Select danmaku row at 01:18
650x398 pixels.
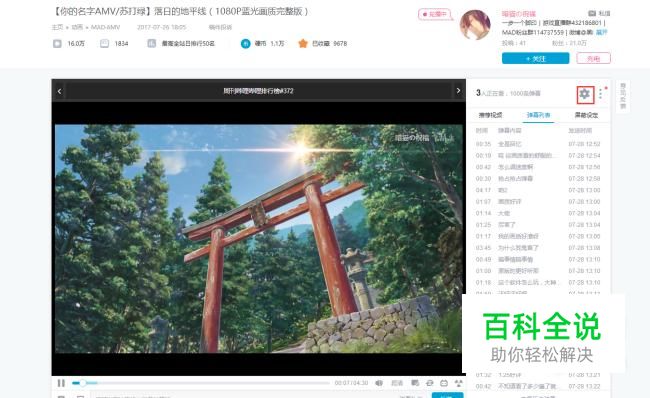[x=538, y=282]
